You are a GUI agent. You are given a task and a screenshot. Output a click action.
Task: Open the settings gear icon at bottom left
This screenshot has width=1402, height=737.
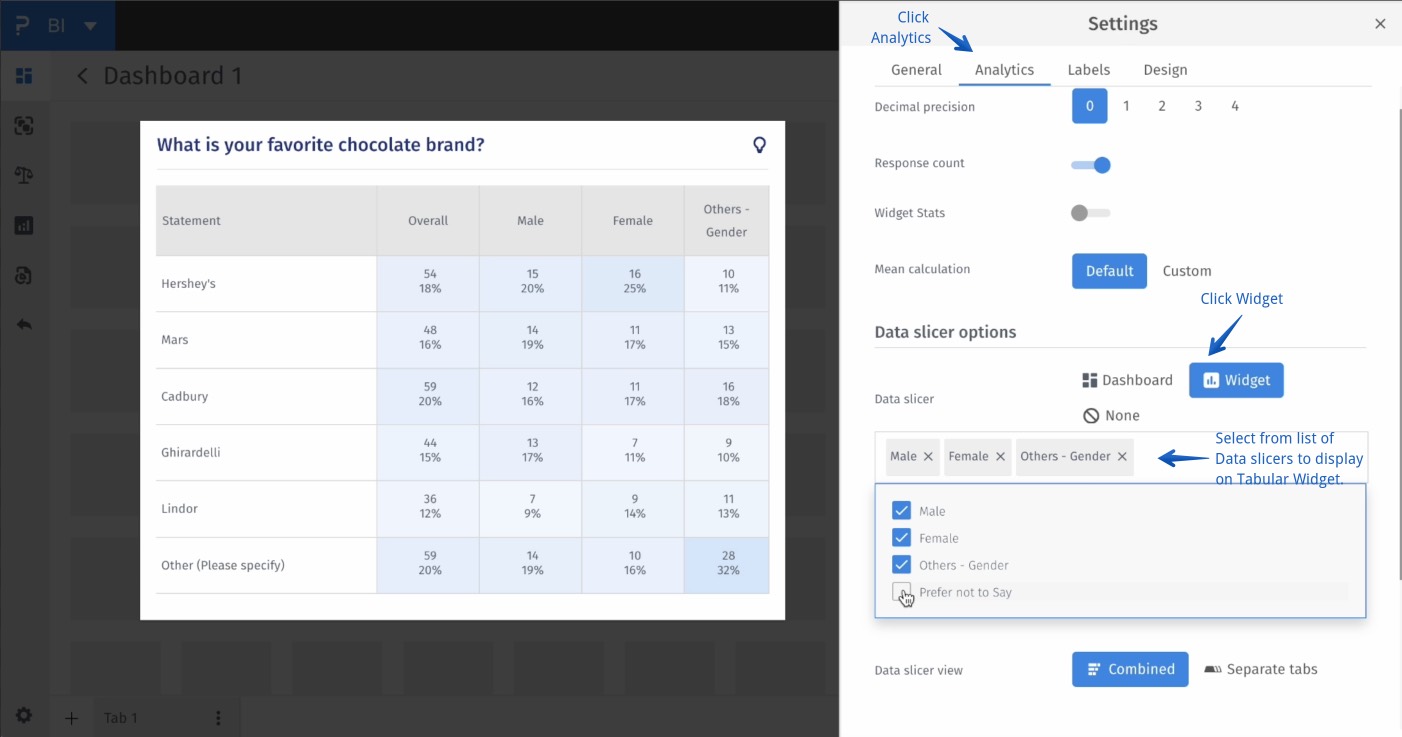24,716
